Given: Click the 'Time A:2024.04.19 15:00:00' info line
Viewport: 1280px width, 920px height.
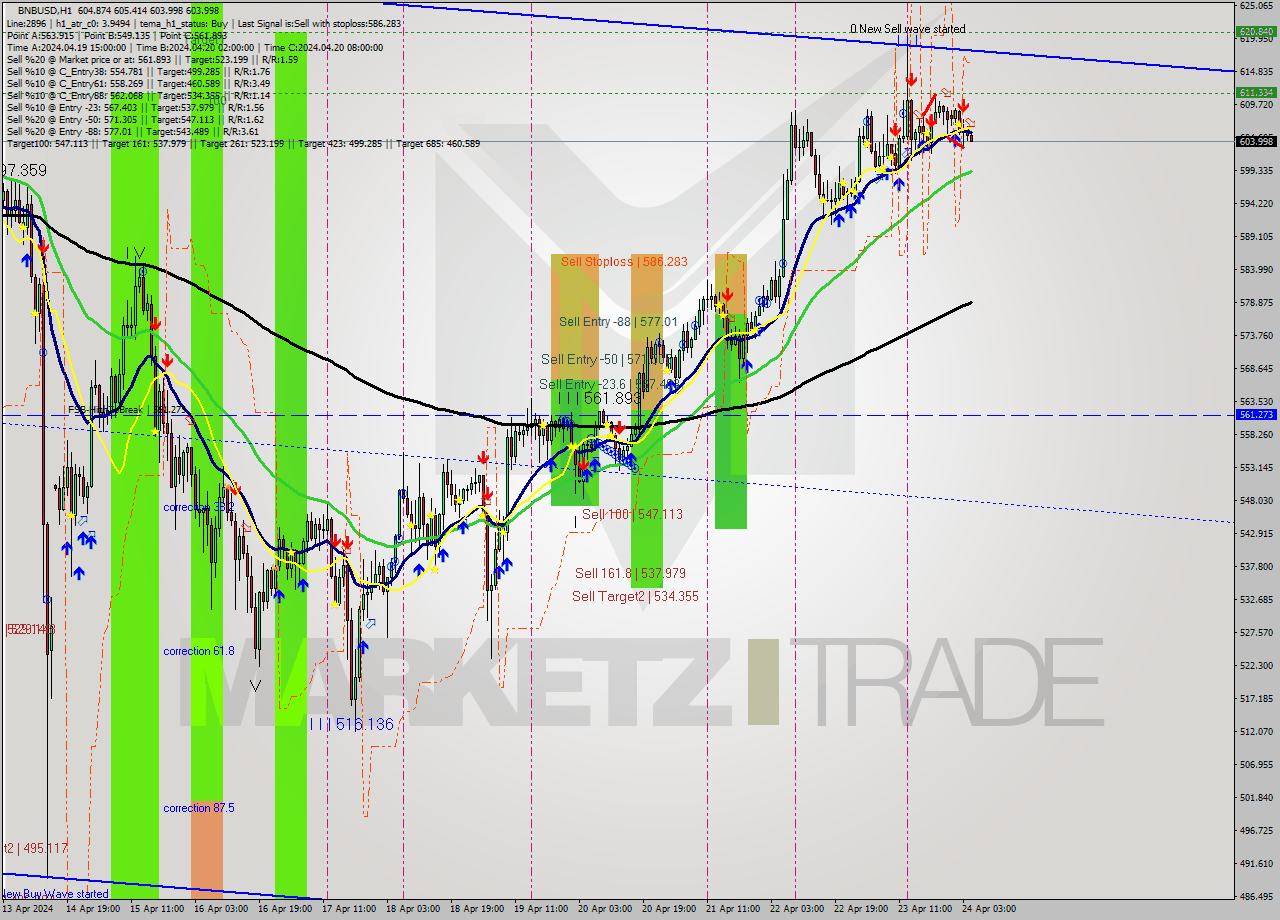Looking at the screenshot, I should coord(194,47).
